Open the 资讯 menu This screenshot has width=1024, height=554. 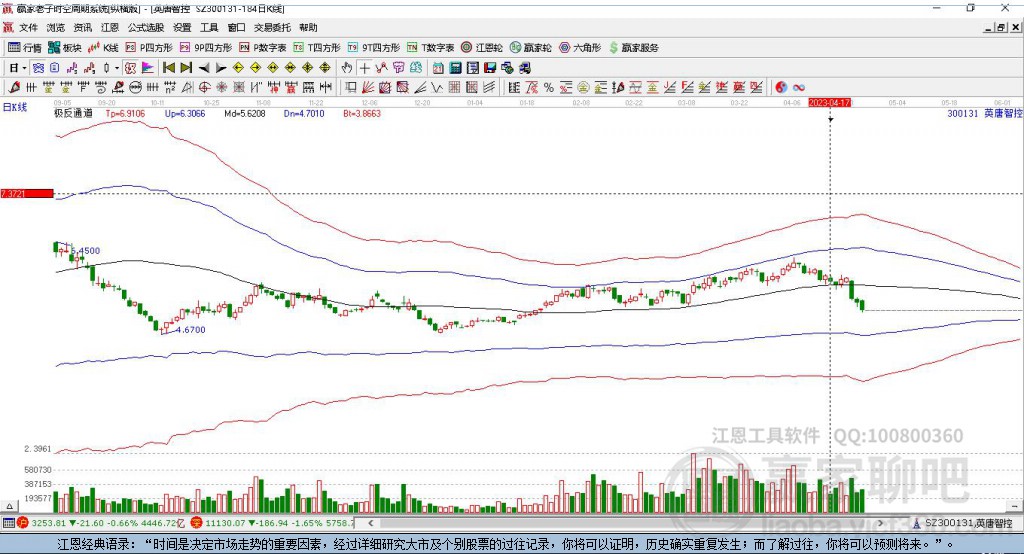82,27
